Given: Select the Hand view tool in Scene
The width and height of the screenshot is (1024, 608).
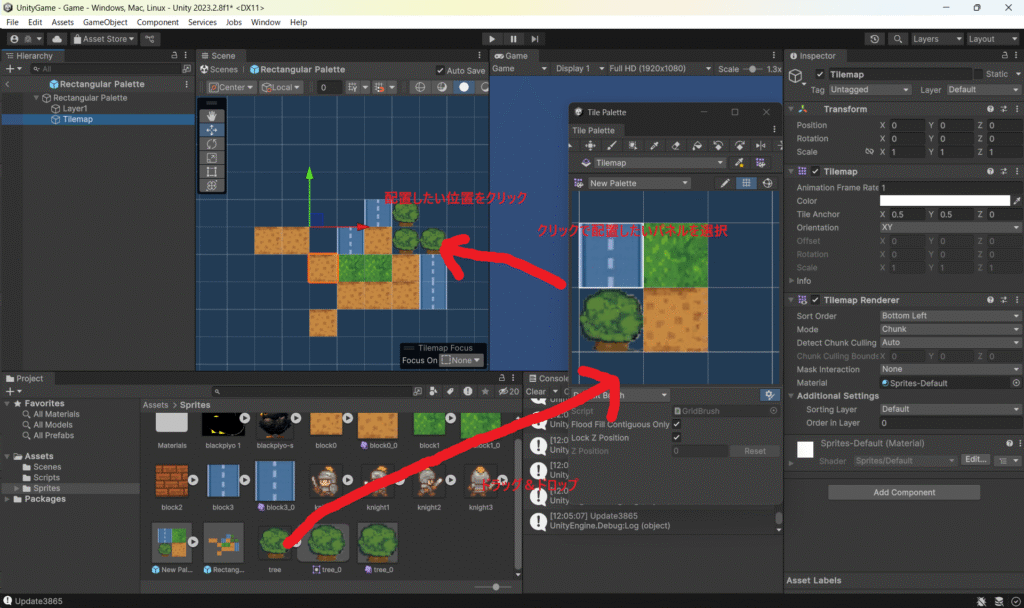Looking at the screenshot, I should click(x=212, y=116).
